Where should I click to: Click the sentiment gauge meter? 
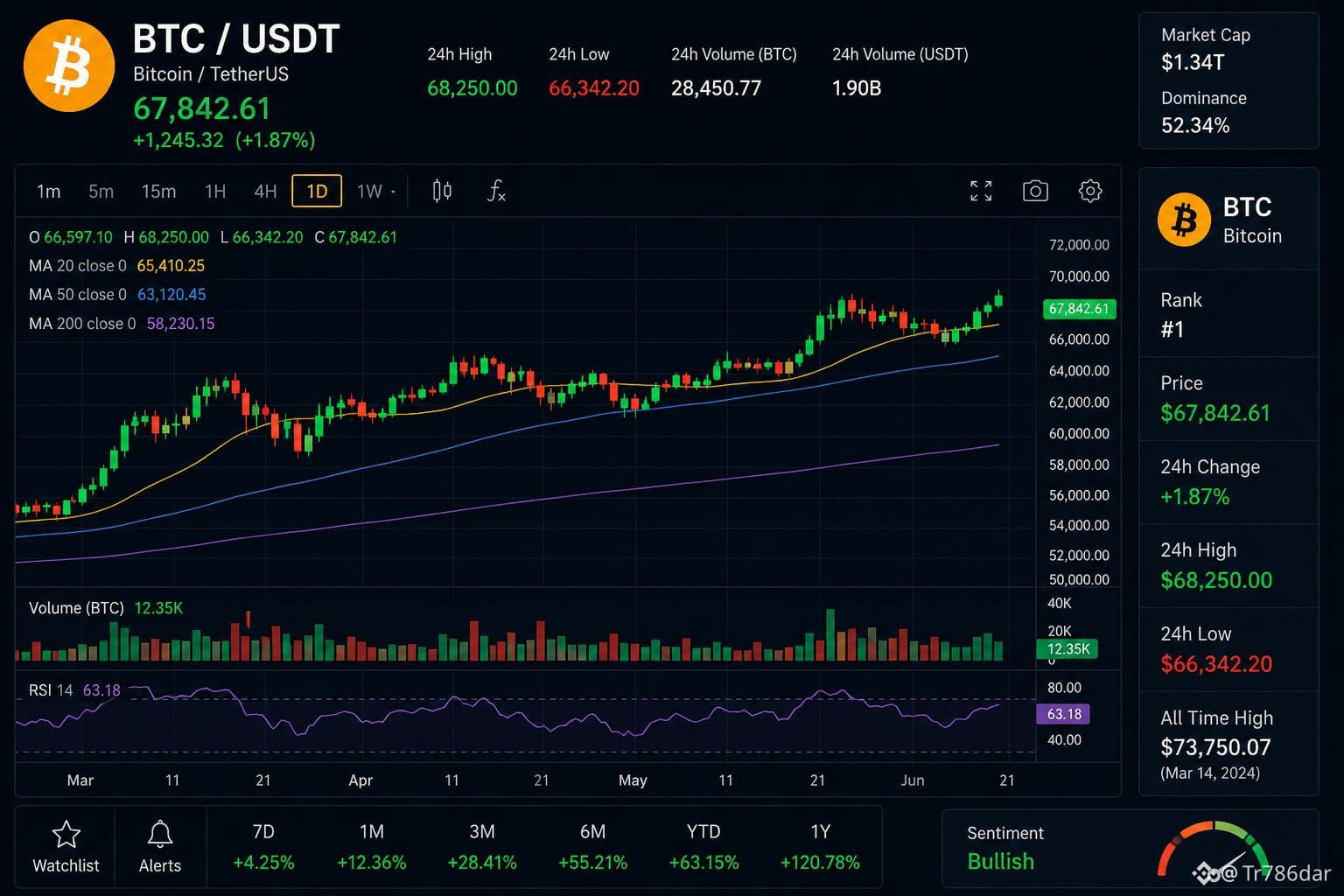pyautogui.click(x=1214, y=849)
